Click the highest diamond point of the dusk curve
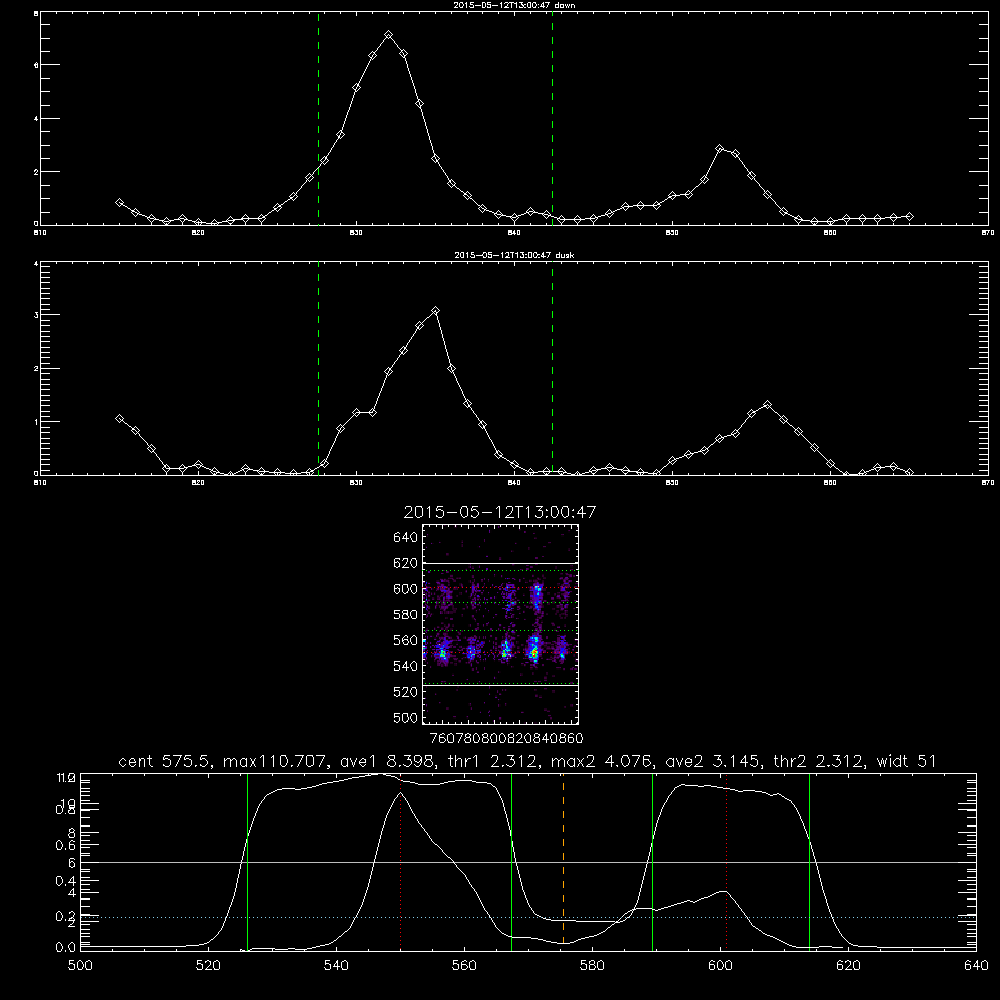Image resolution: width=1000 pixels, height=1000 pixels. 436,311
